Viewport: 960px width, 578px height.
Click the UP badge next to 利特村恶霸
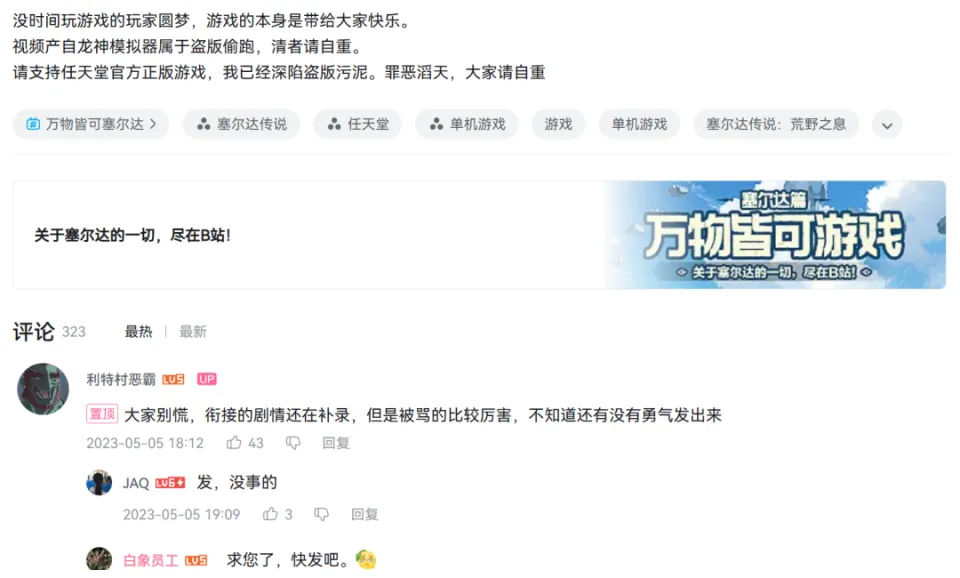(x=206, y=379)
